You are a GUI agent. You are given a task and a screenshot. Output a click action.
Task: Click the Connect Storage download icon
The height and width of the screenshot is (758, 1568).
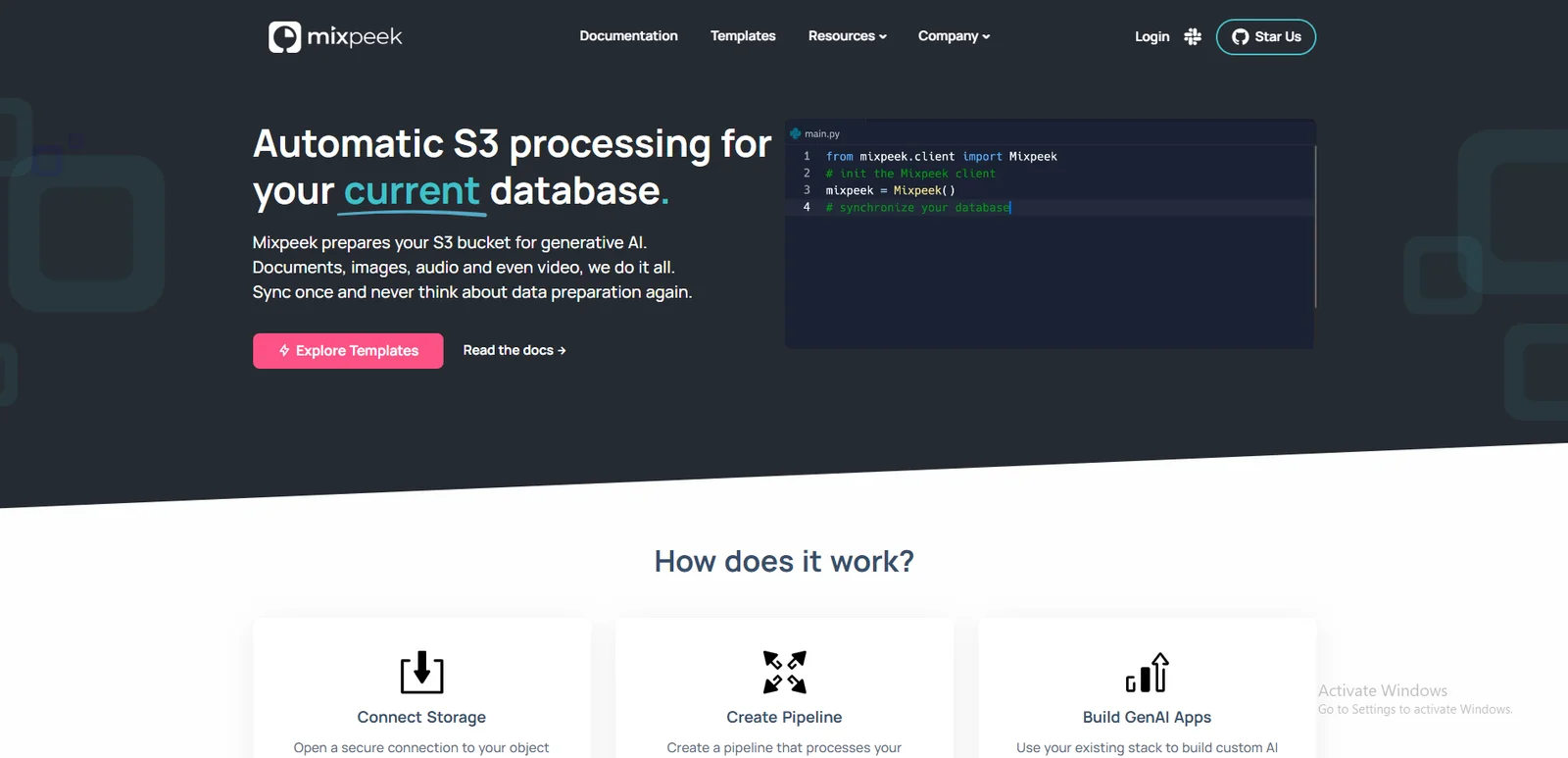coord(421,673)
